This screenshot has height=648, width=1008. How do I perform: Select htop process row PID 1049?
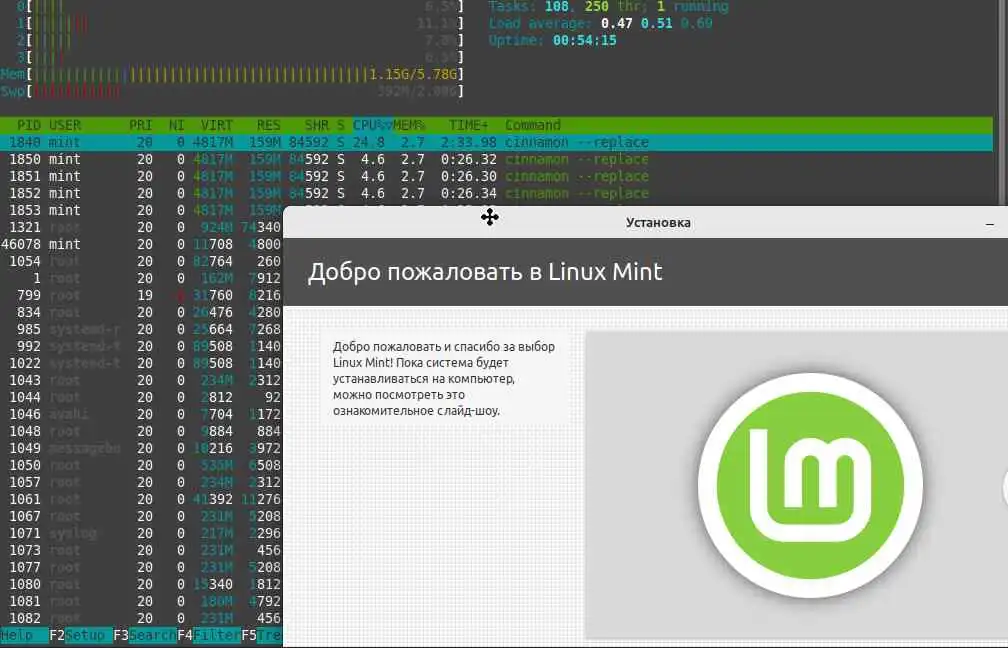pyautogui.click(x=141, y=448)
